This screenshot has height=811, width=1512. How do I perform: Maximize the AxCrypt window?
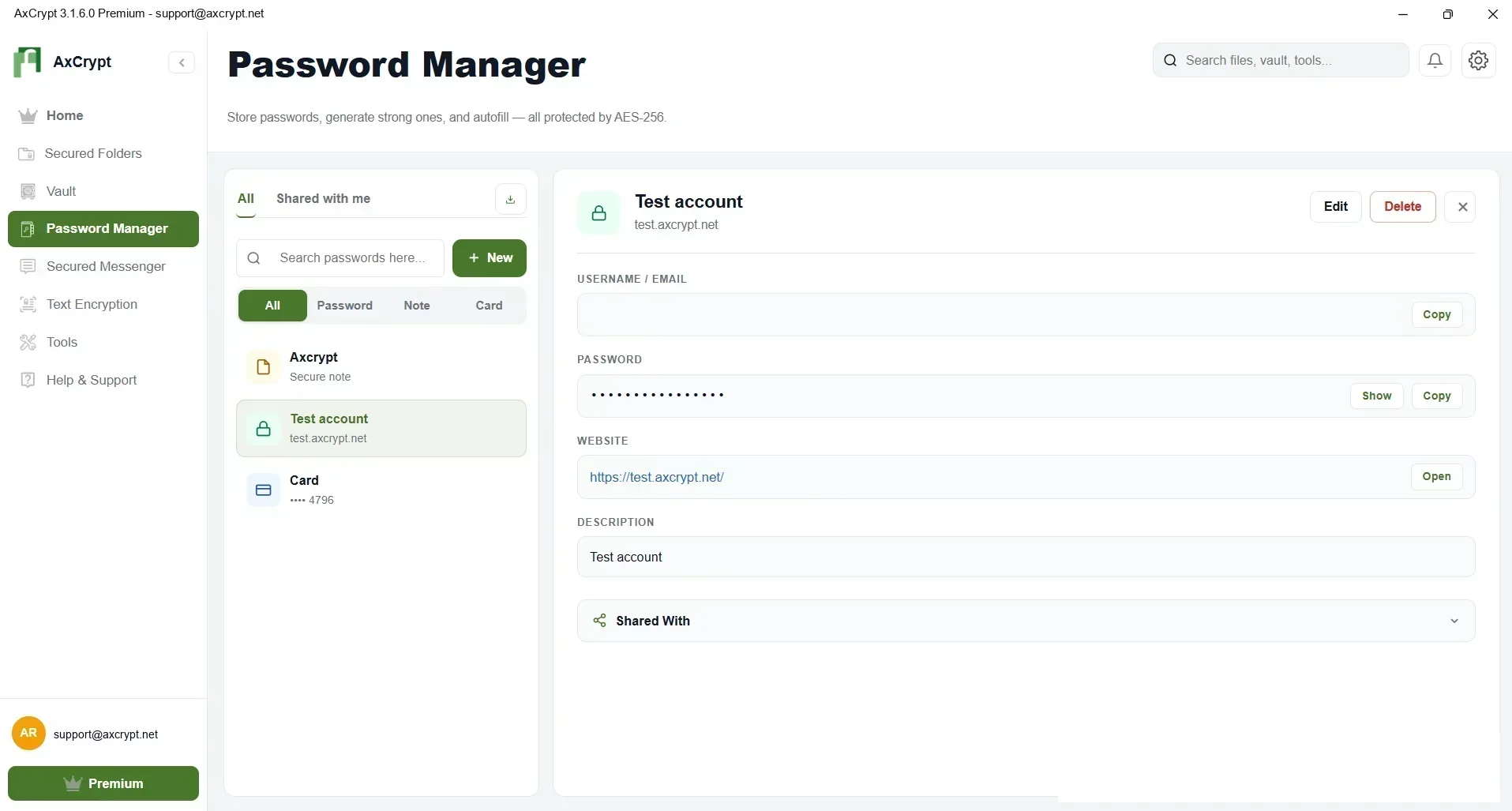pos(1447,14)
